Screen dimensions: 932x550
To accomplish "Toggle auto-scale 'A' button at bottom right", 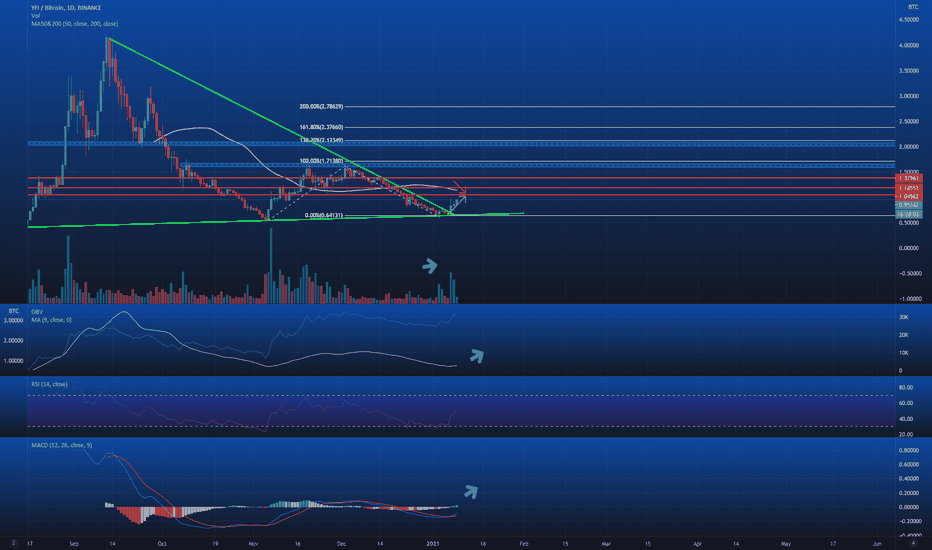I will click(x=913, y=543).
